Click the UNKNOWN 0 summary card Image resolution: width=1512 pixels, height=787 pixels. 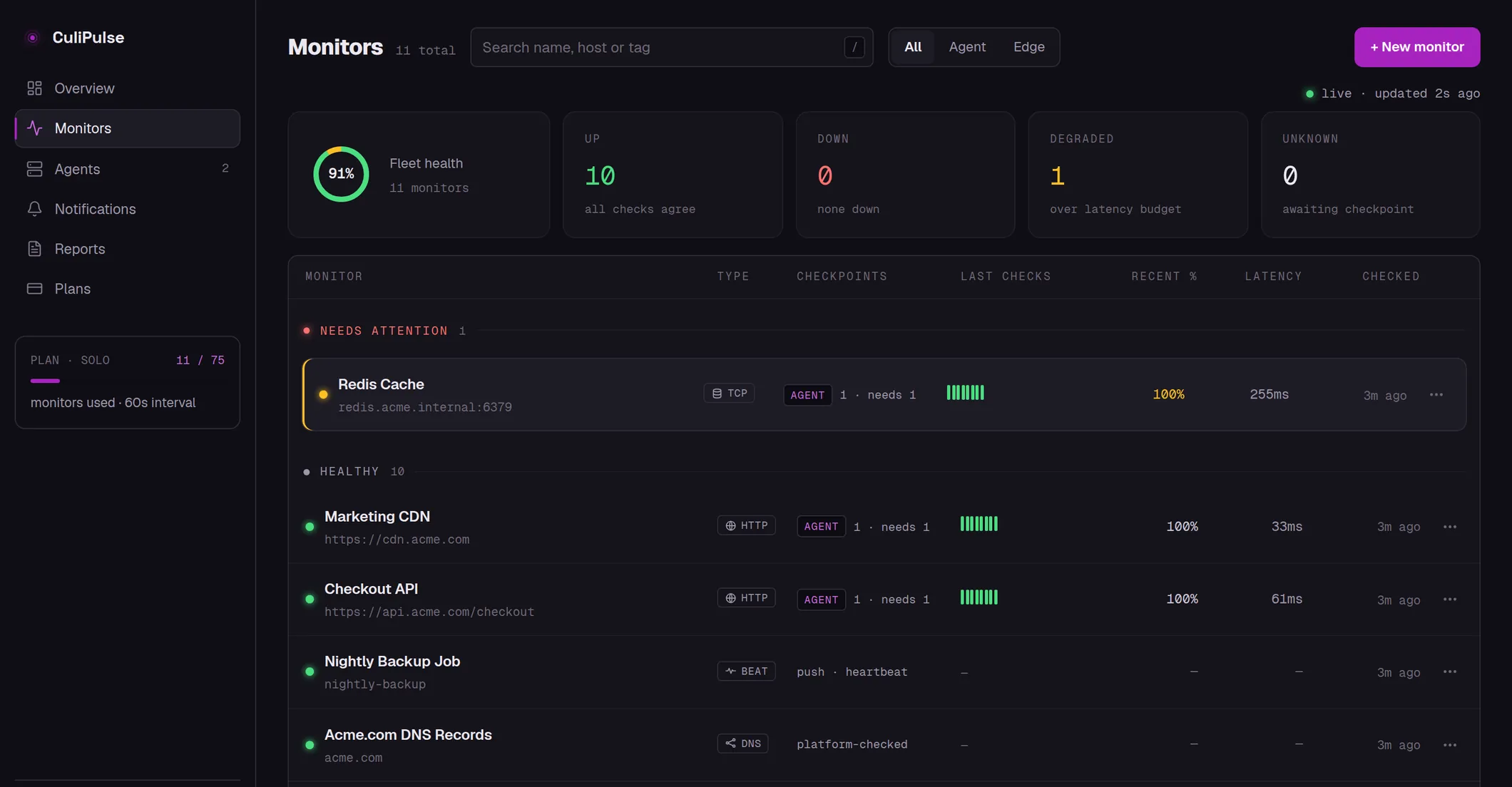1370,174
